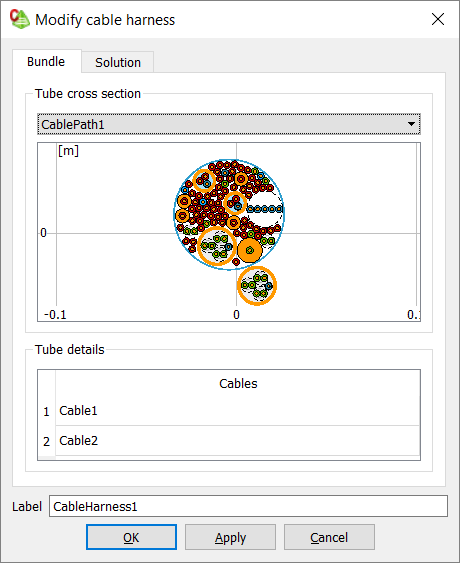Select the orange twisted pair near tube center
The width and height of the screenshot is (460, 563).
pyautogui.click(x=235, y=203)
